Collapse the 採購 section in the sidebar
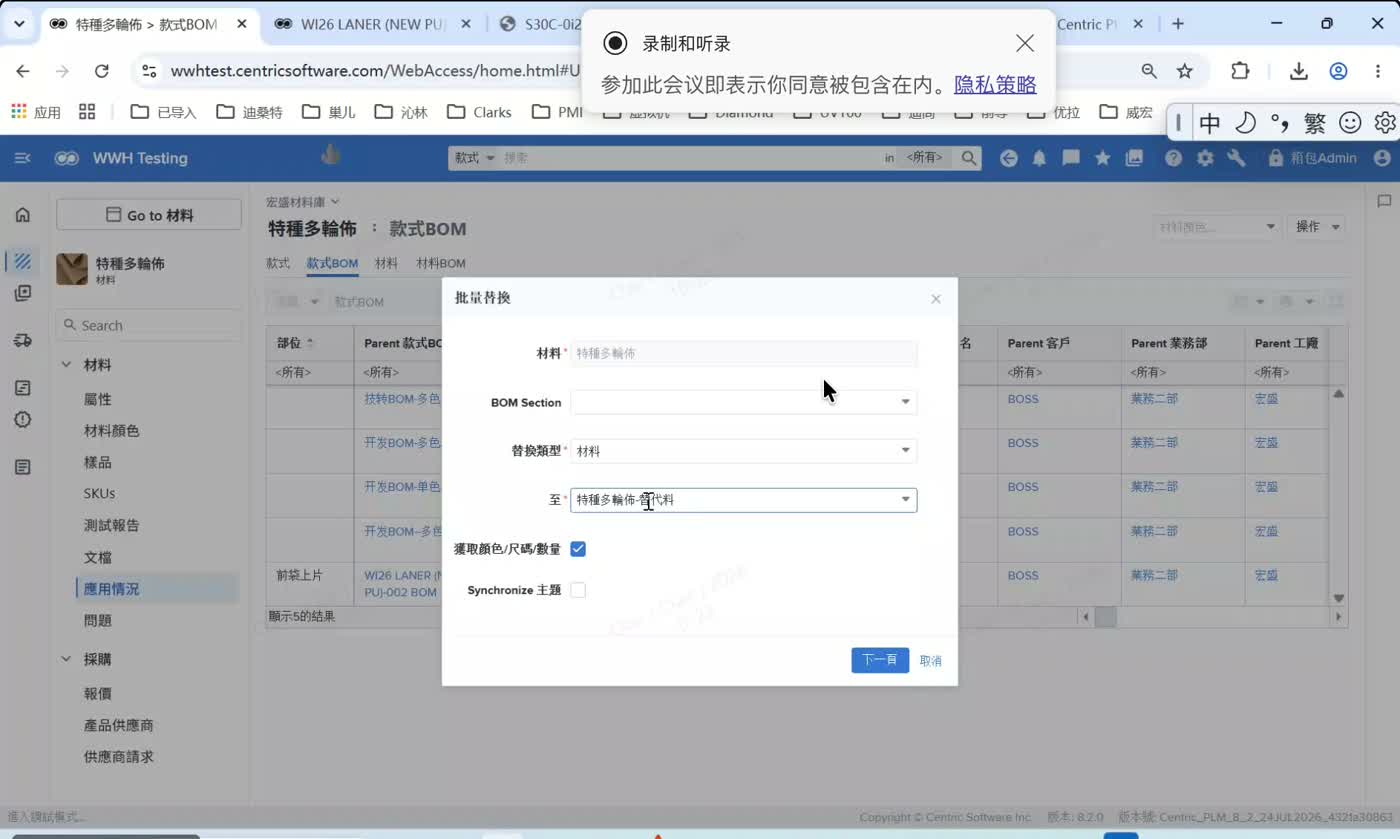1400x839 pixels. pyautogui.click(x=67, y=660)
